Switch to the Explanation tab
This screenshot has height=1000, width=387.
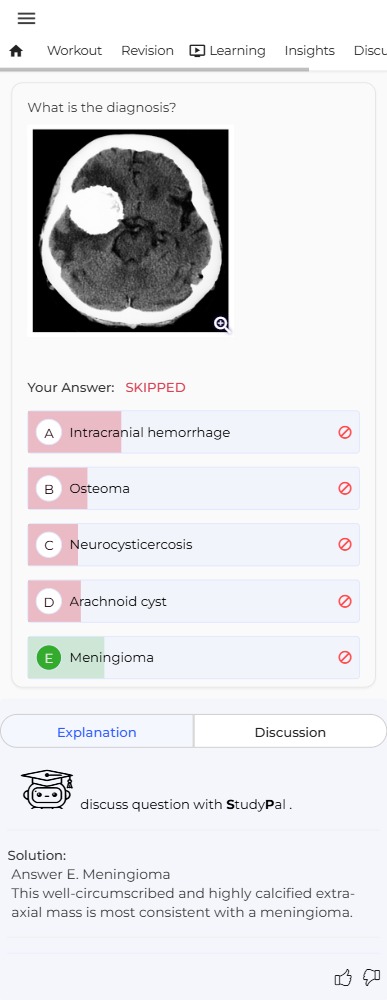pyautogui.click(x=97, y=732)
